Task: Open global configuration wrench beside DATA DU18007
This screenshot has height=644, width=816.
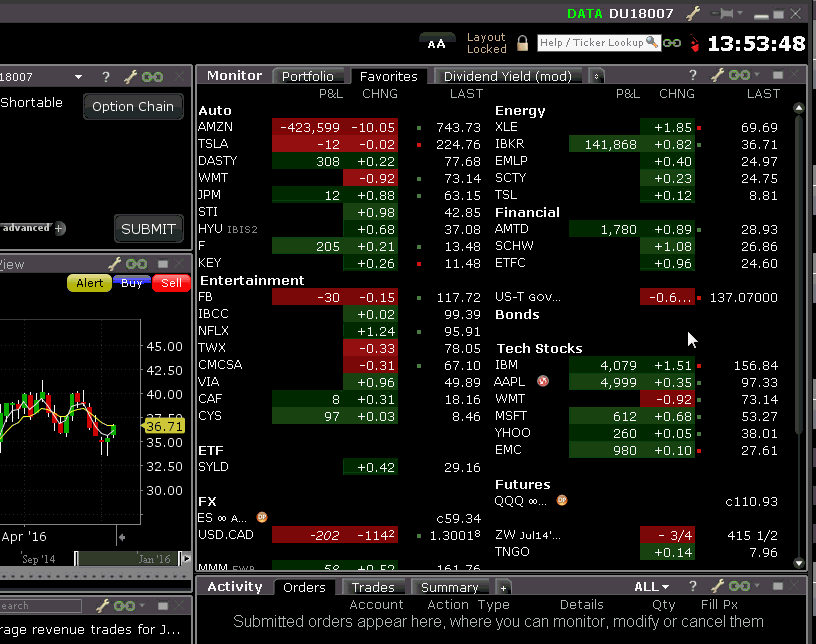Action: 693,14
